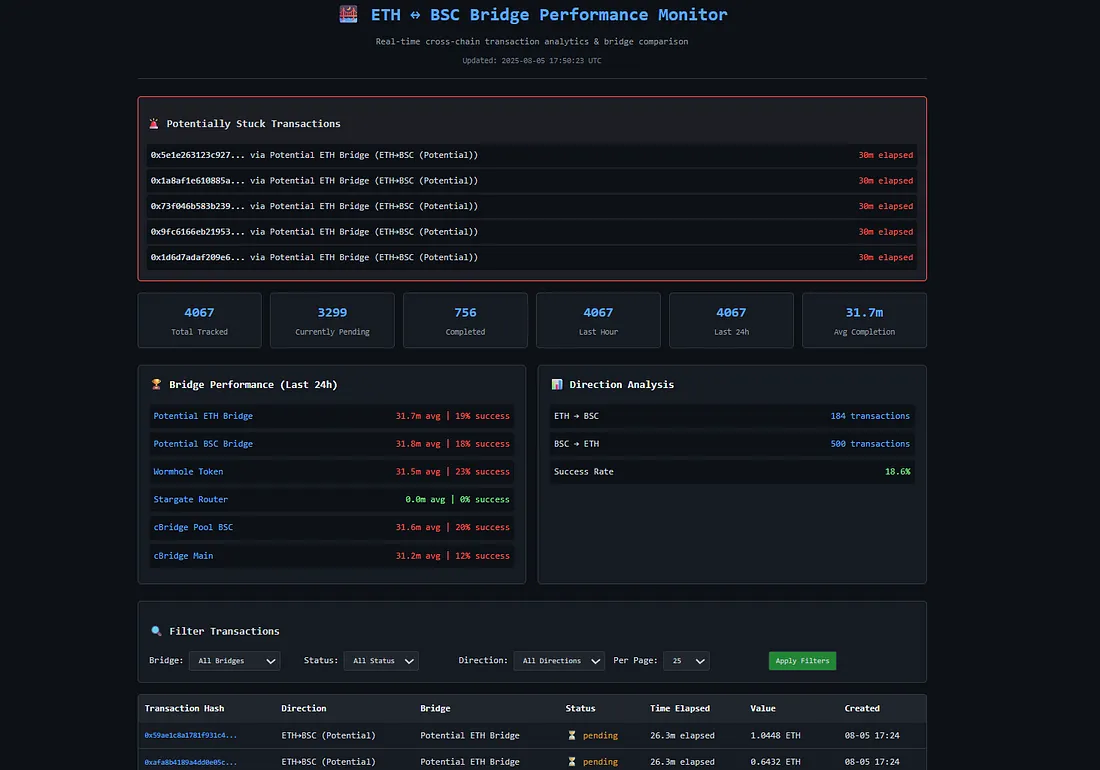1100x770 pixels.
Task: Click cBridge Pool BSC in performance list
Action: (x=193, y=528)
